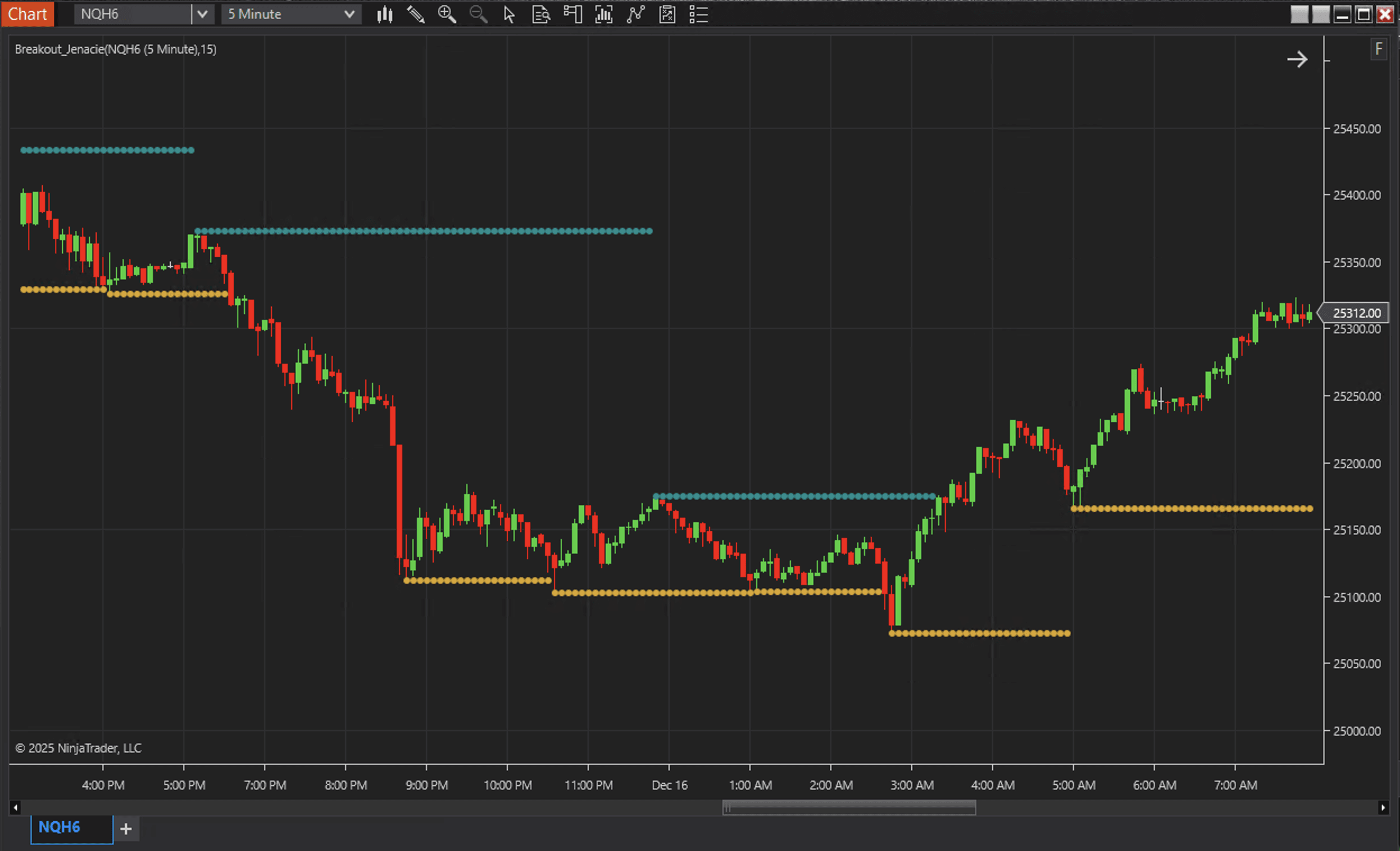1400x851 pixels.
Task: Open the properties list icon
Action: tap(698, 15)
